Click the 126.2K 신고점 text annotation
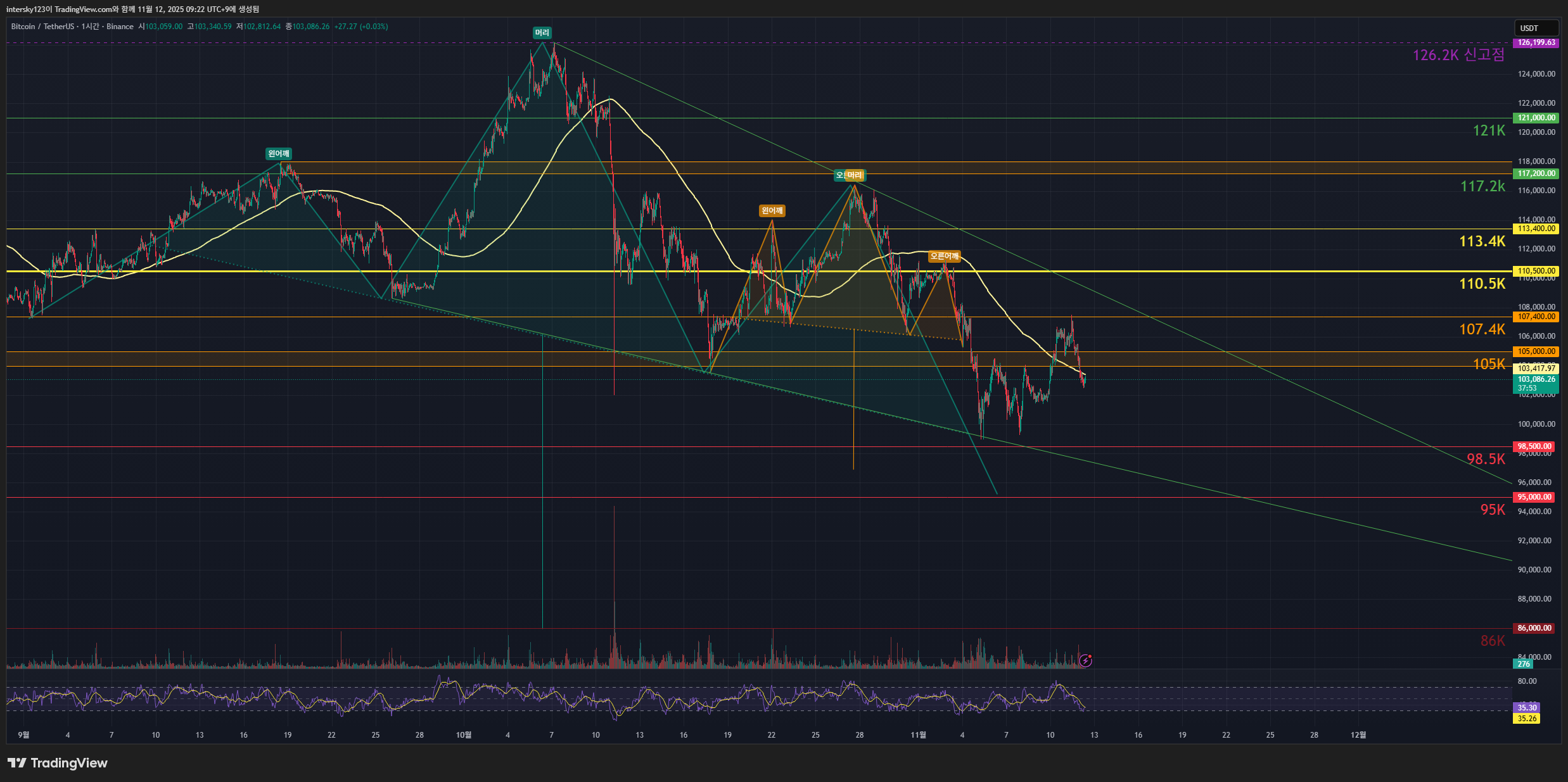Screen dimensions: 1568x782 1458,55
